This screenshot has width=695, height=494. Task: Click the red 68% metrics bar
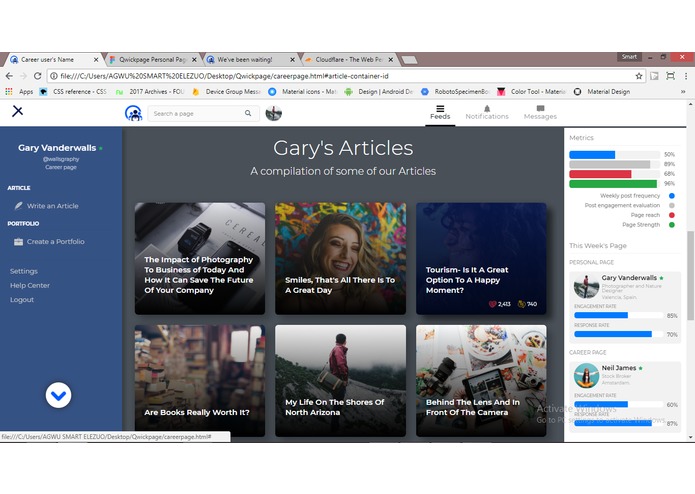(x=600, y=174)
